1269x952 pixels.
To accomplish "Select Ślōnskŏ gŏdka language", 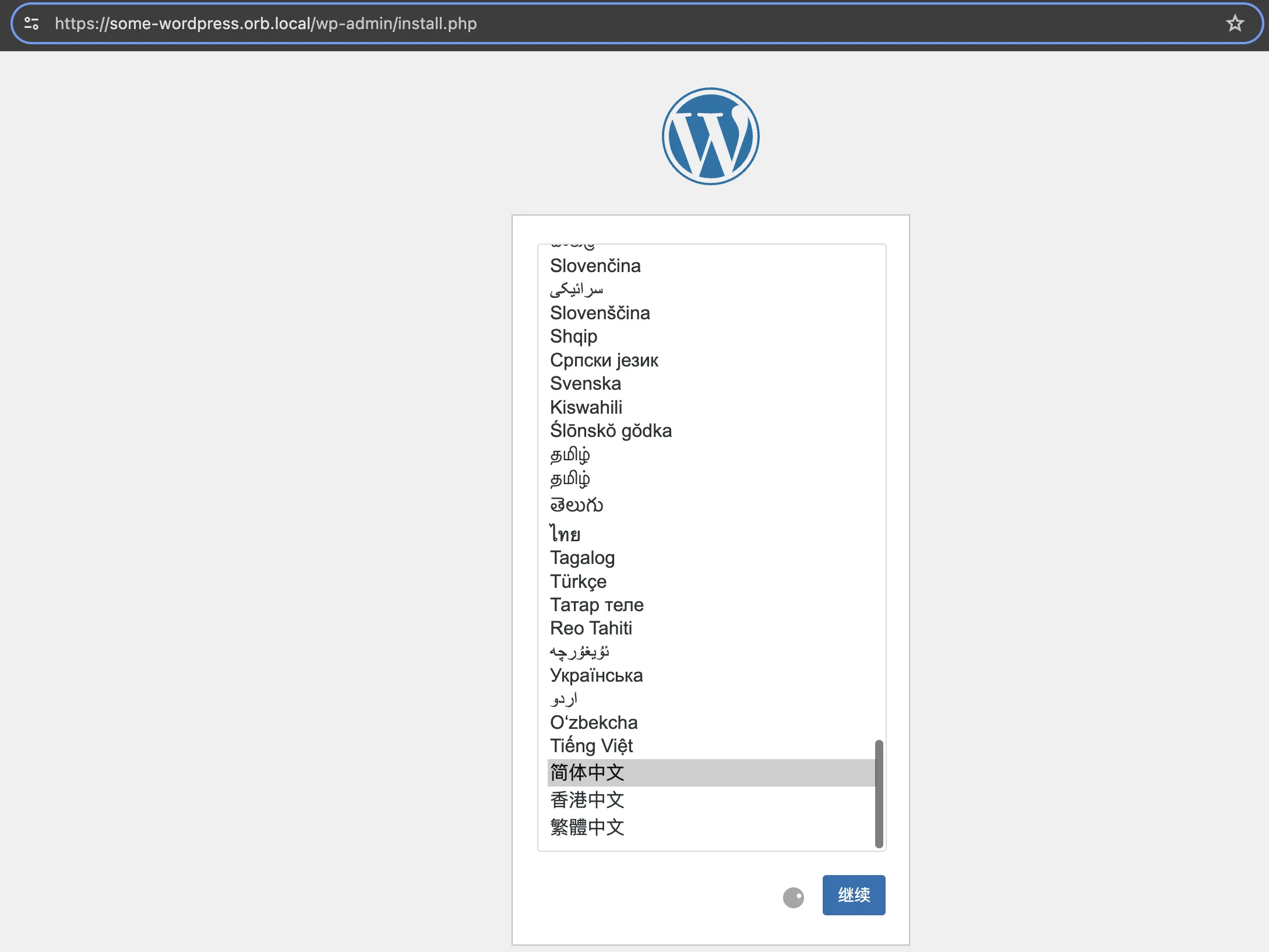I will (x=711, y=431).
